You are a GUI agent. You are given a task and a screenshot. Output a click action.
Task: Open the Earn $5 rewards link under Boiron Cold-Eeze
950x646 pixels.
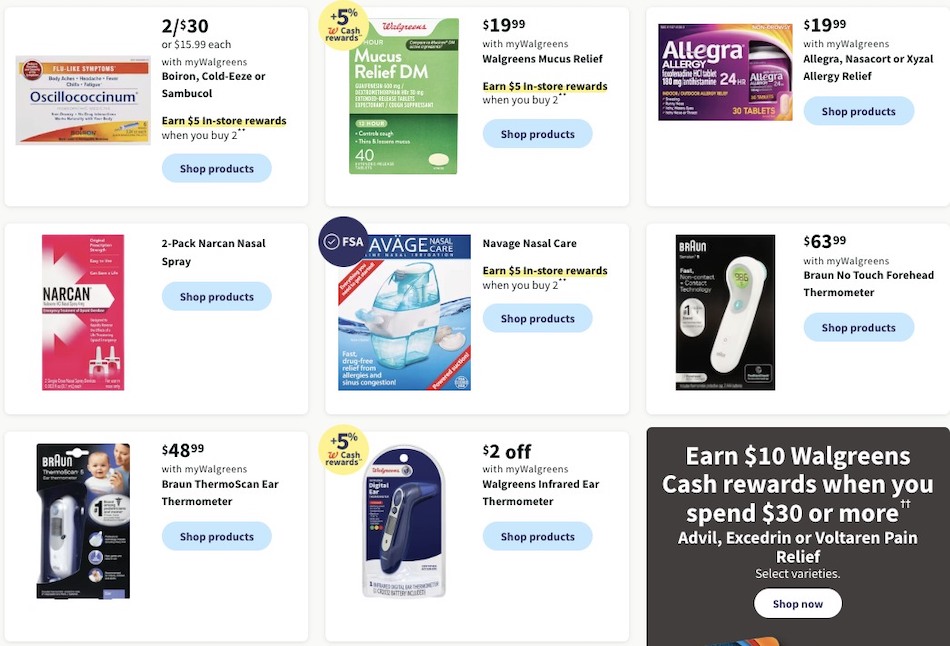pyautogui.click(x=224, y=120)
